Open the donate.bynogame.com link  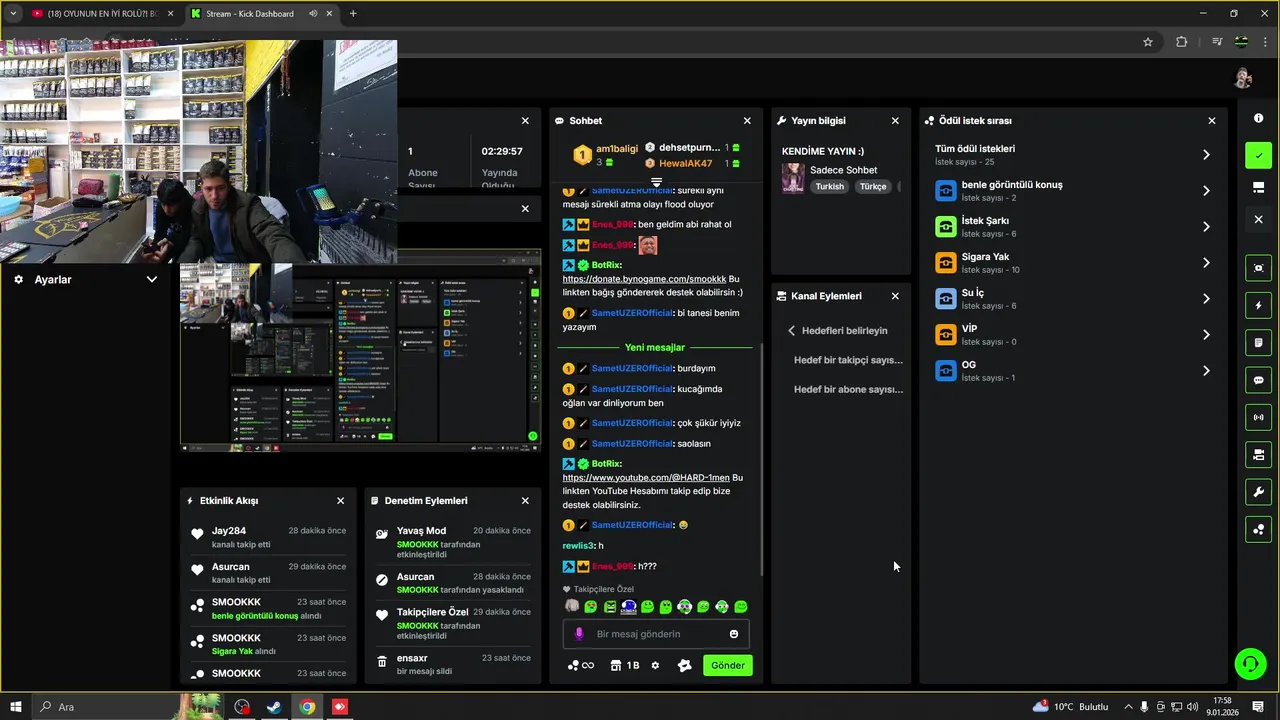tap(644, 279)
